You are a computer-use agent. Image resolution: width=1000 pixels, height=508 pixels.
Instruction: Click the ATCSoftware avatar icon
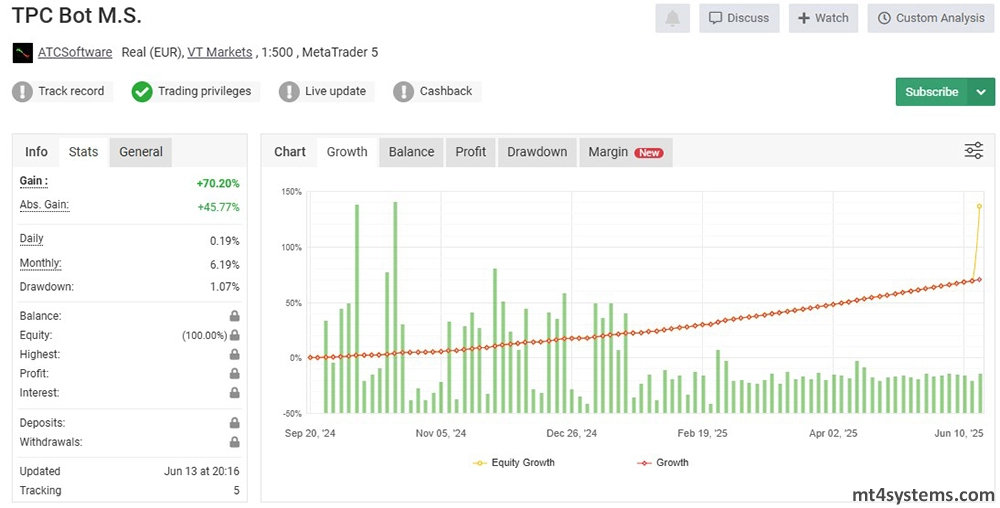click(x=22, y=52)
